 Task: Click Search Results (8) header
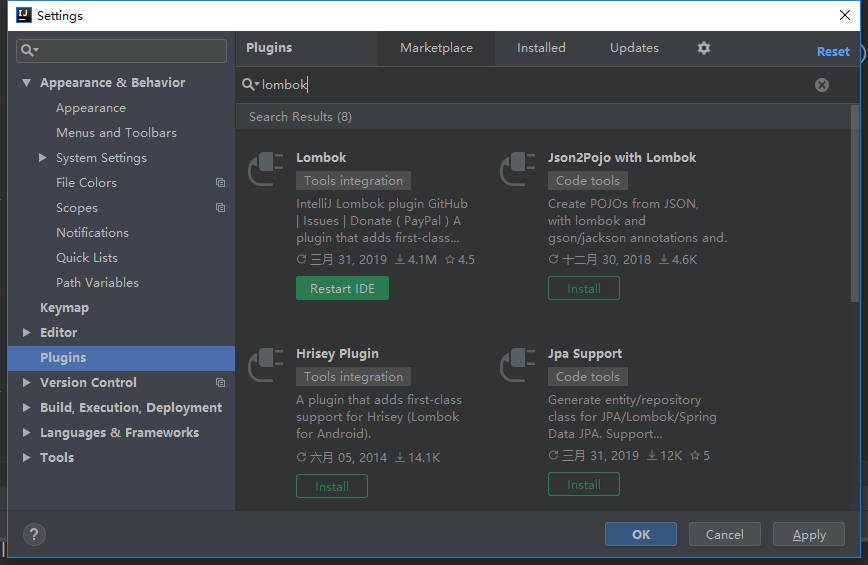tap(300, 117)
